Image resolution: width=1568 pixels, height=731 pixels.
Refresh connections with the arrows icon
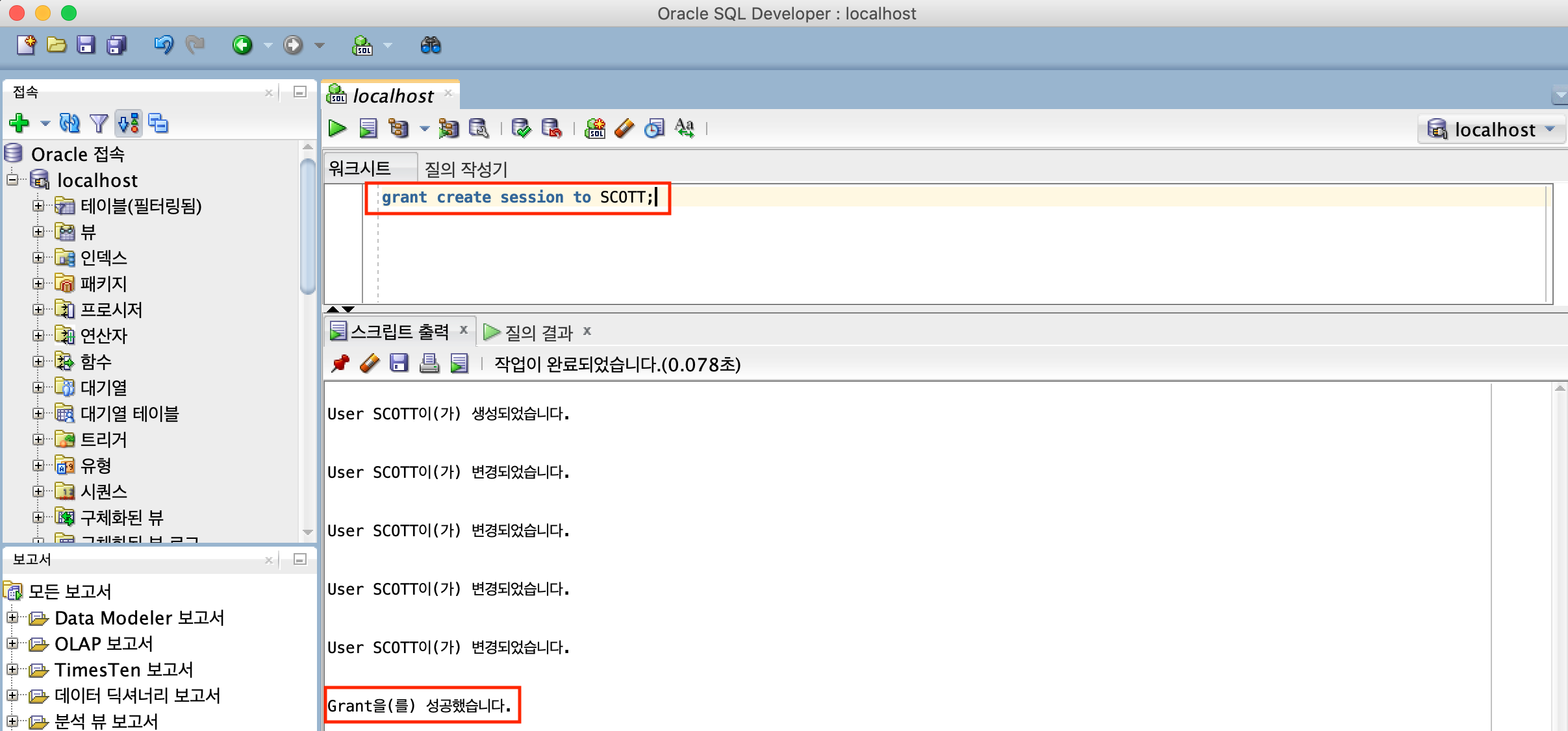[70, 123]
